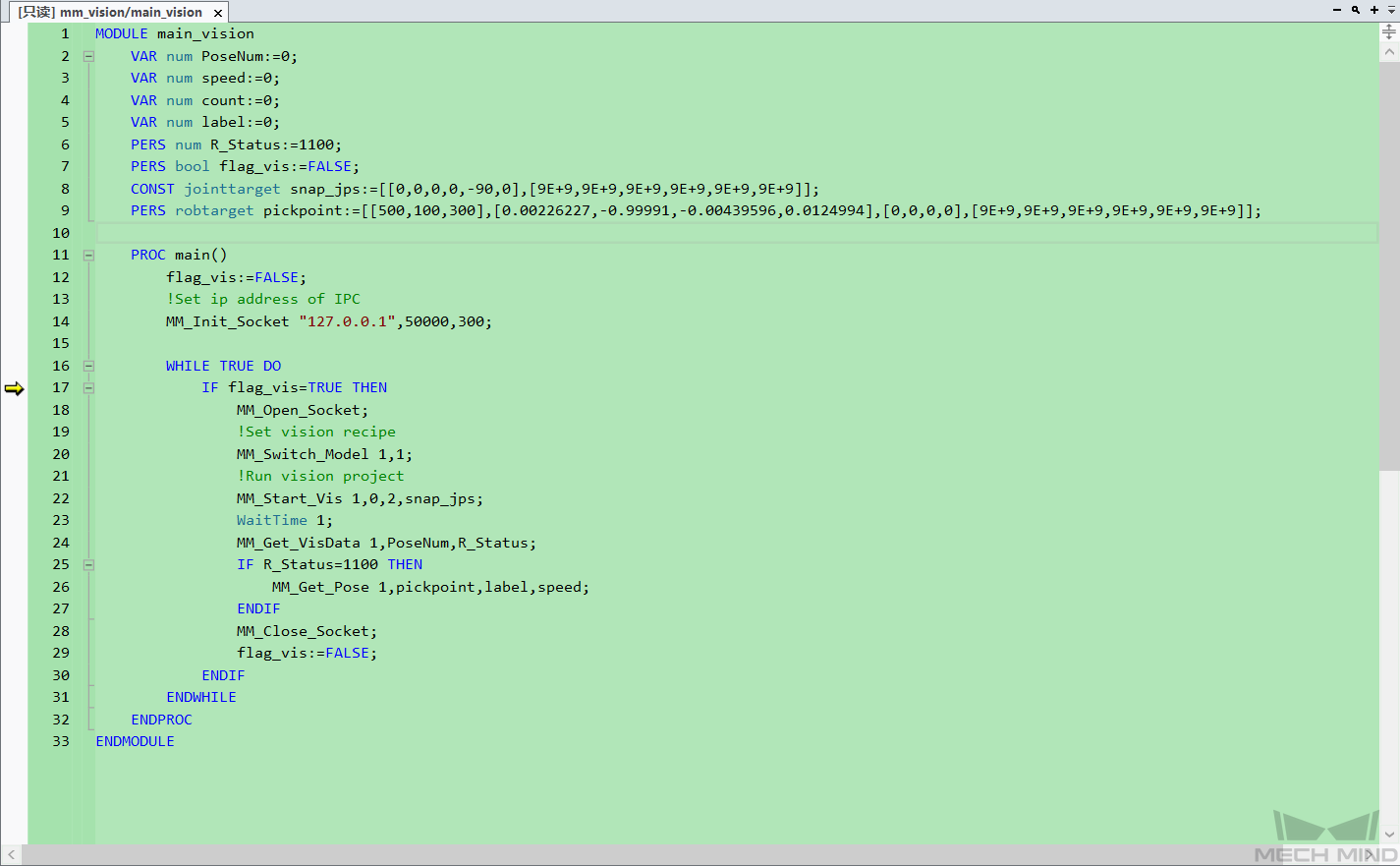Collapse the IF flag_vis=TRUE fold marker
Screen dimensions: 1400x866
tap(88, 387)
